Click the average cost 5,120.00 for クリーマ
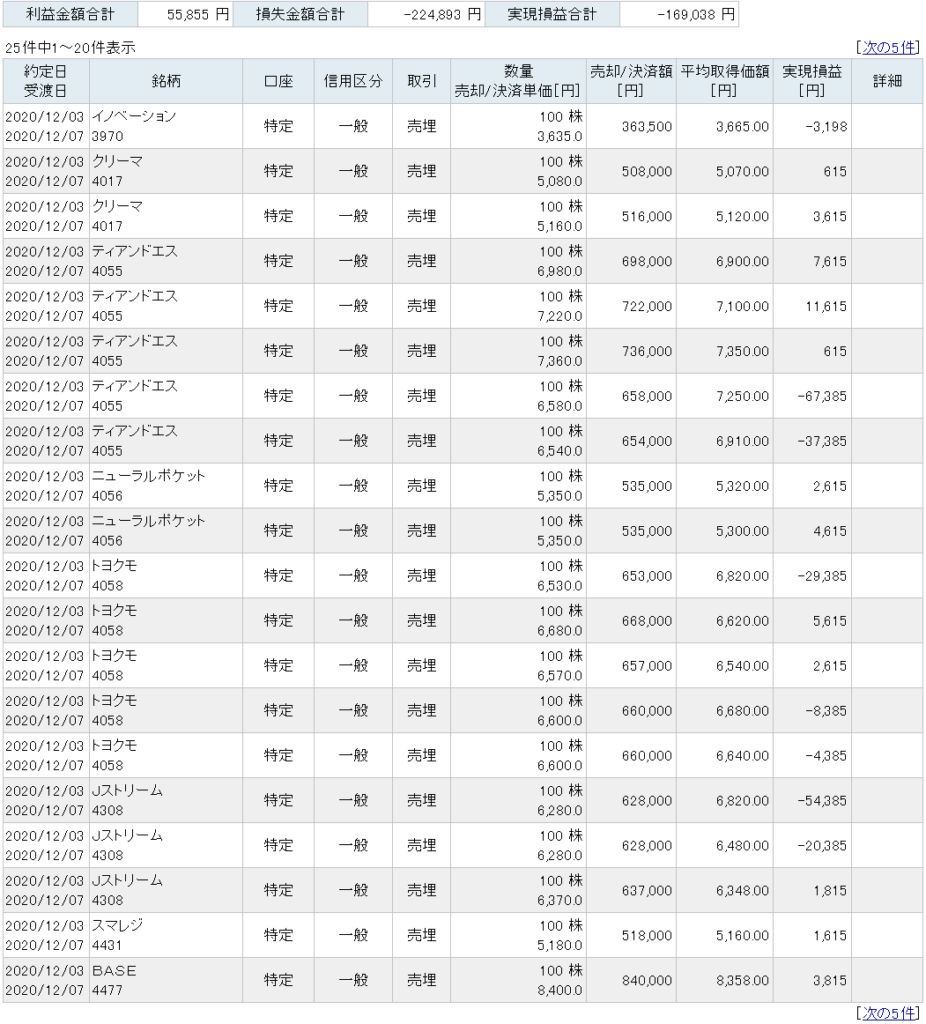 point(742,216)
